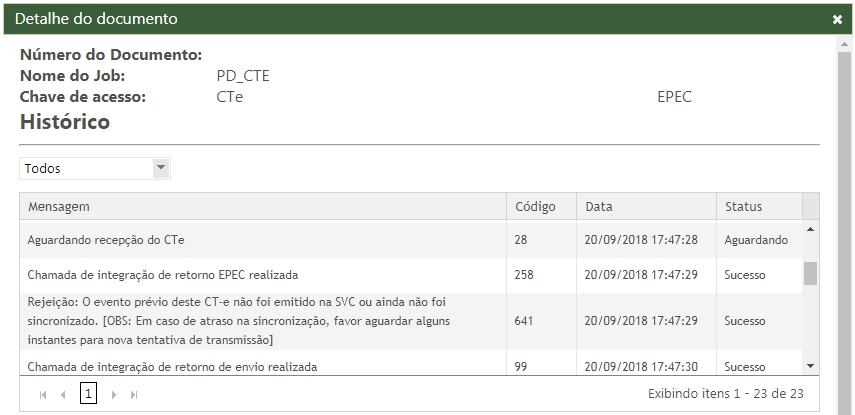The image size is (855, 415).
Task: Go to the last page of results
Action: point(134,394)
